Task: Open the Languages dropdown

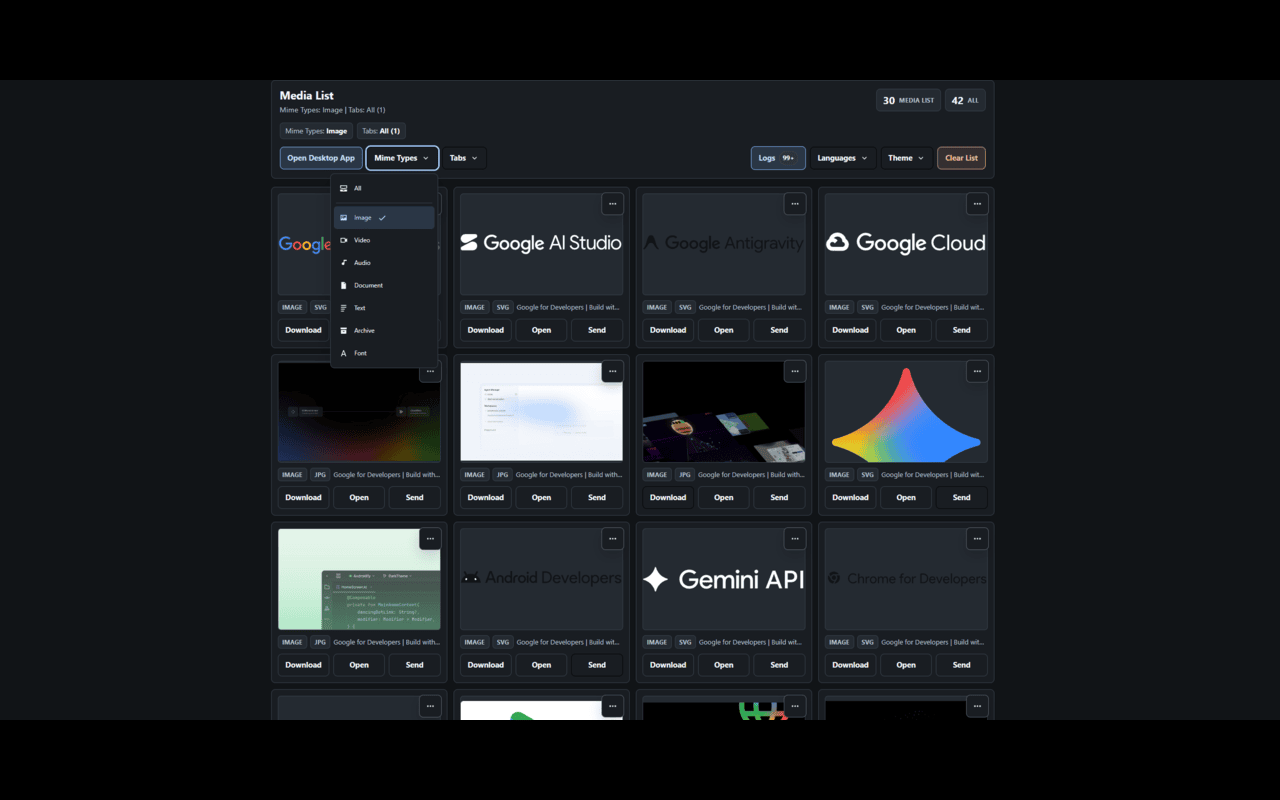Action: [843, 158]
